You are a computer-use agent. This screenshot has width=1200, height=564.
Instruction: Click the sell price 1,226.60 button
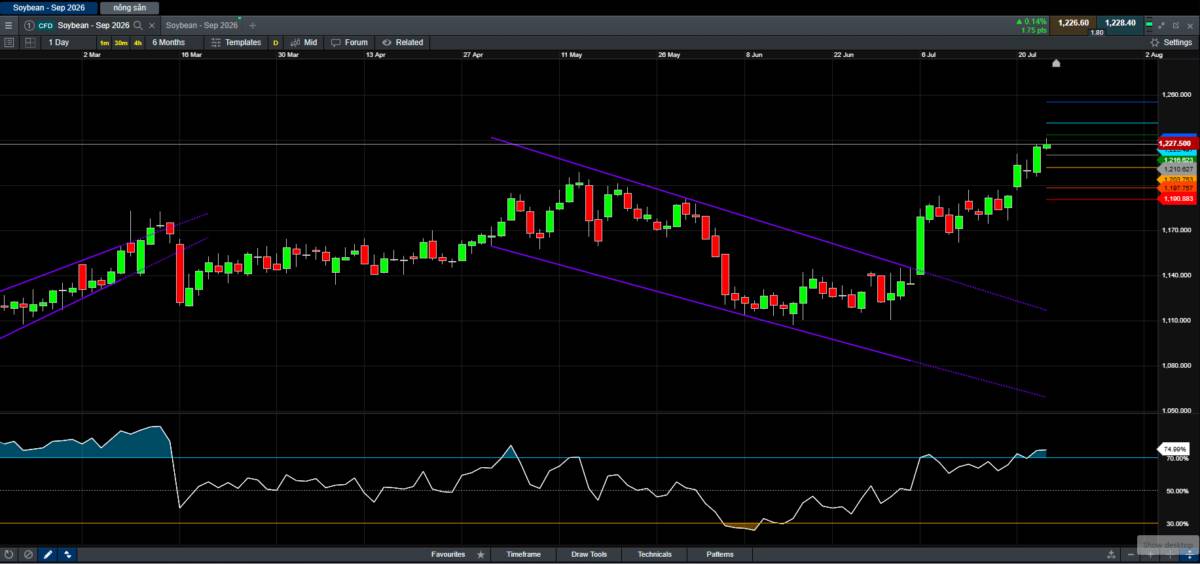[x=1073, y=22]
